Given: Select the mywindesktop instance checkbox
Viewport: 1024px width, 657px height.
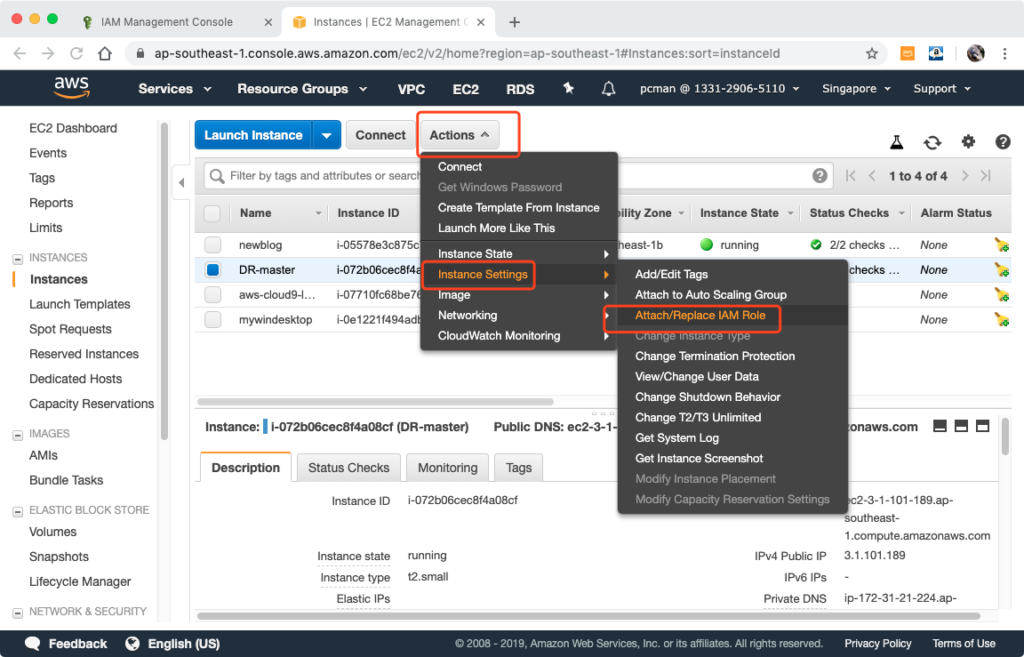Looking at the screenshot, I should (212, 319).
